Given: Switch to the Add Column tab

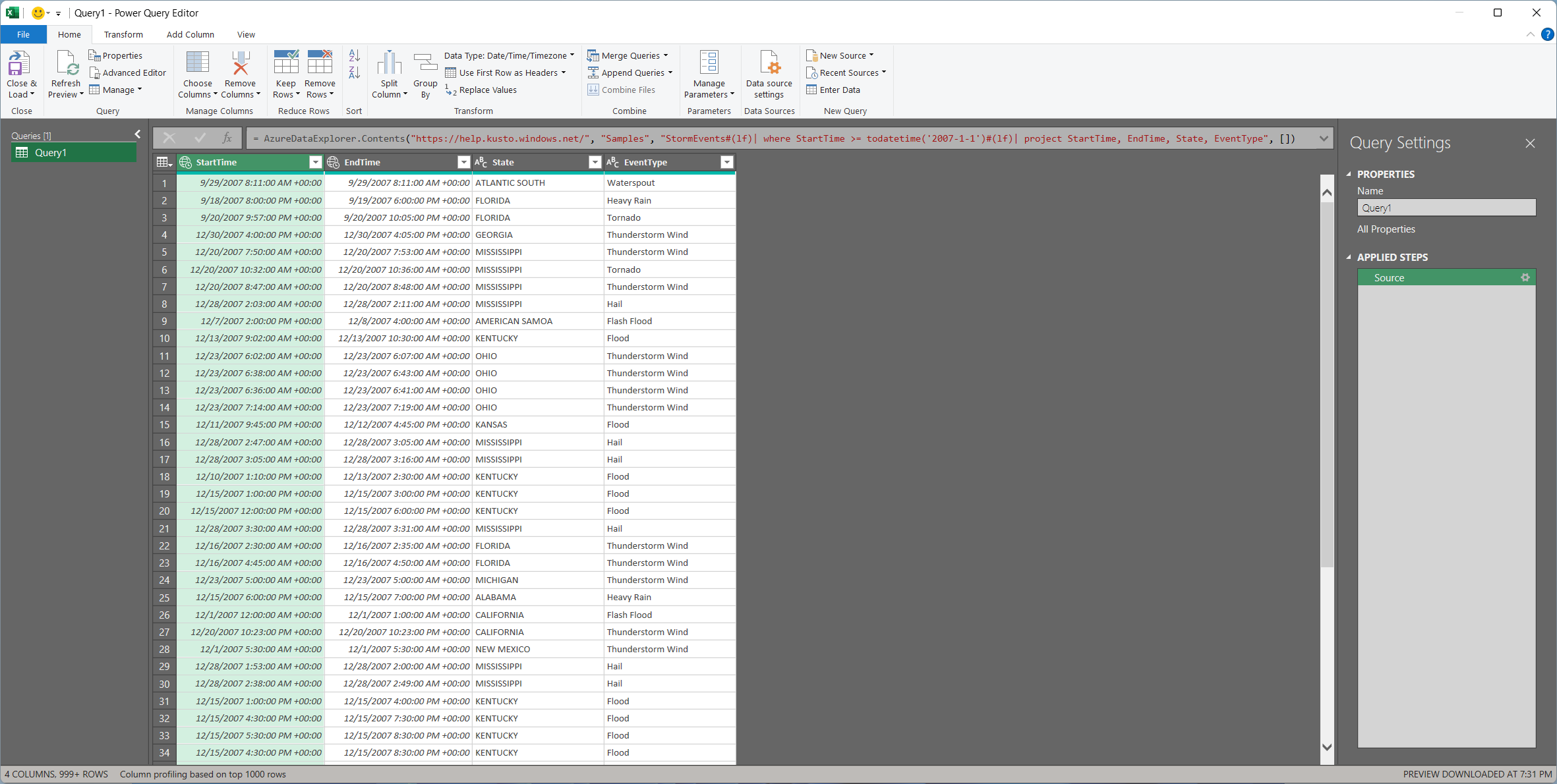Looking at the screenshot, I should (x=191, y=35).
